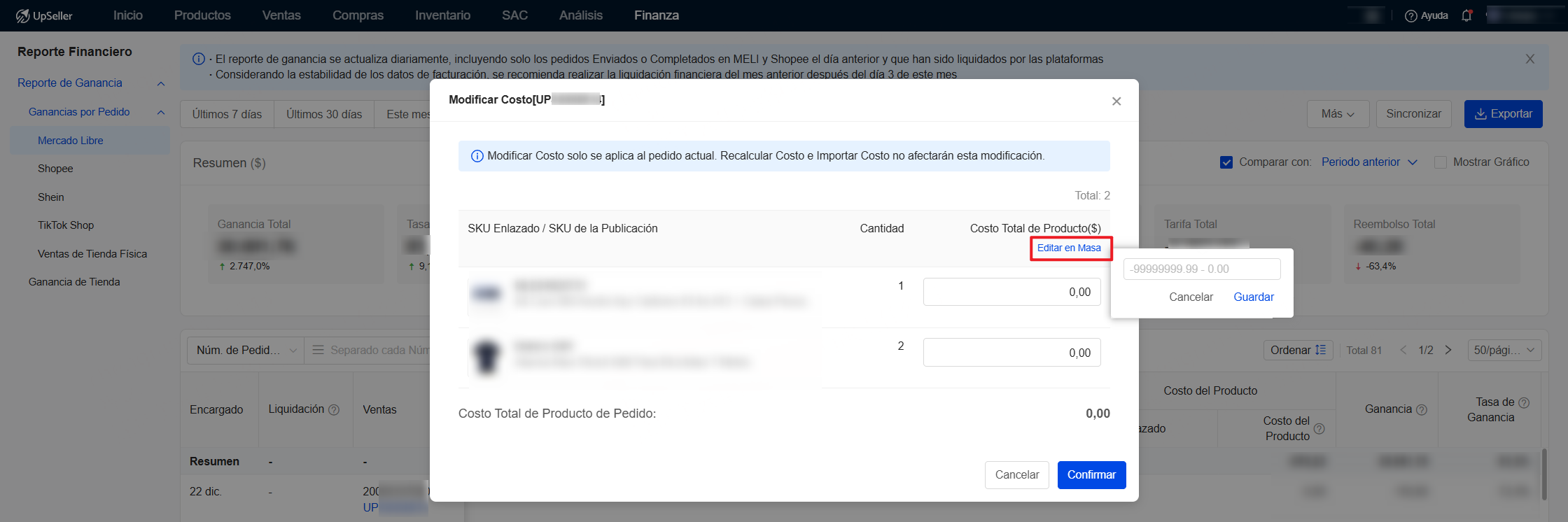Screen dimensions: 1568x522
Task: Open the SAC menu
Action: [514, 15]
